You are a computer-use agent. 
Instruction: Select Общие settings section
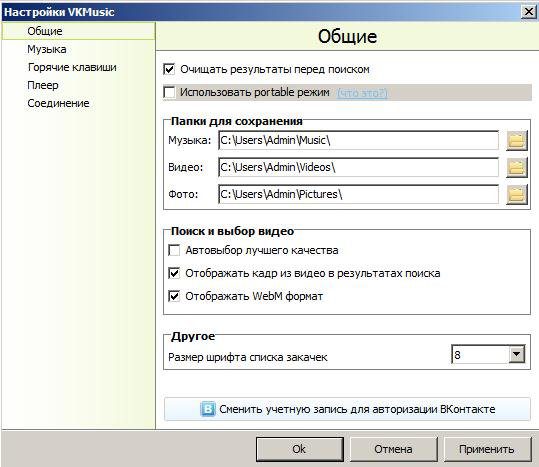click(78, 31)
